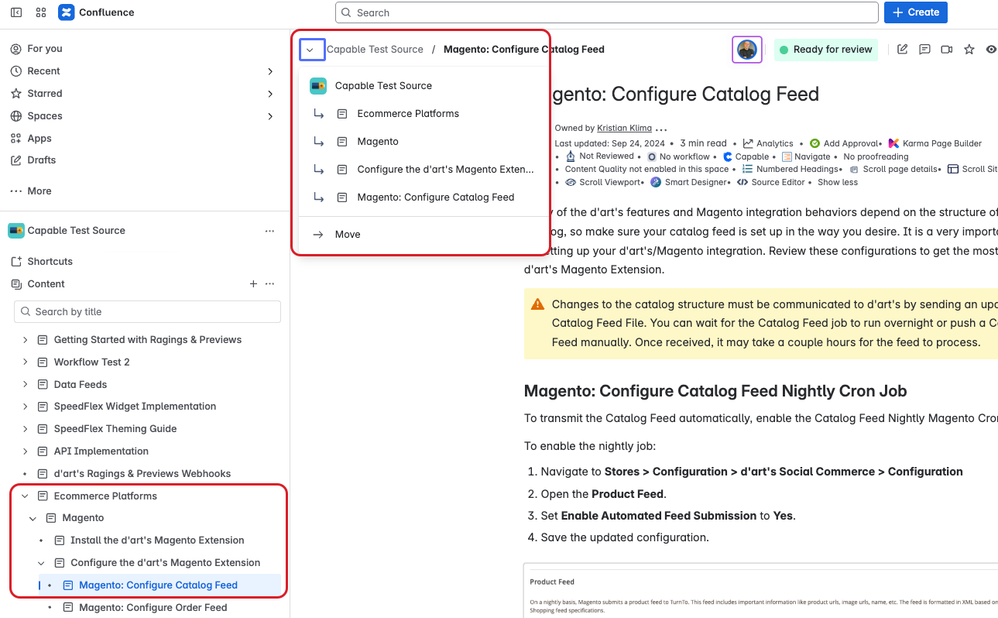Screen dimensions: 998x618
Task: Click Add Approval
Action: [845, 143]
